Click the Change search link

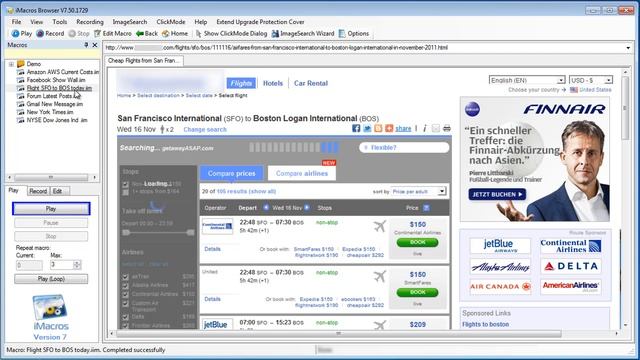[x=205, y=129]
